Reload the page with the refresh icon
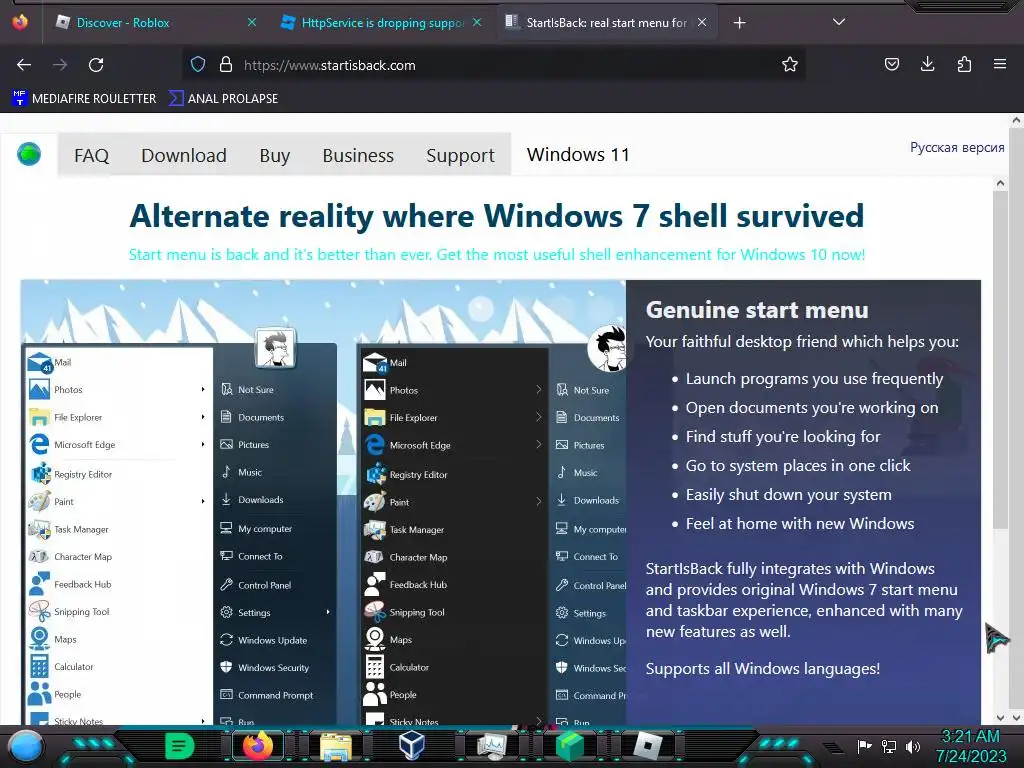The height and width of the screenshot is (768, 1024). click(96, 65)
